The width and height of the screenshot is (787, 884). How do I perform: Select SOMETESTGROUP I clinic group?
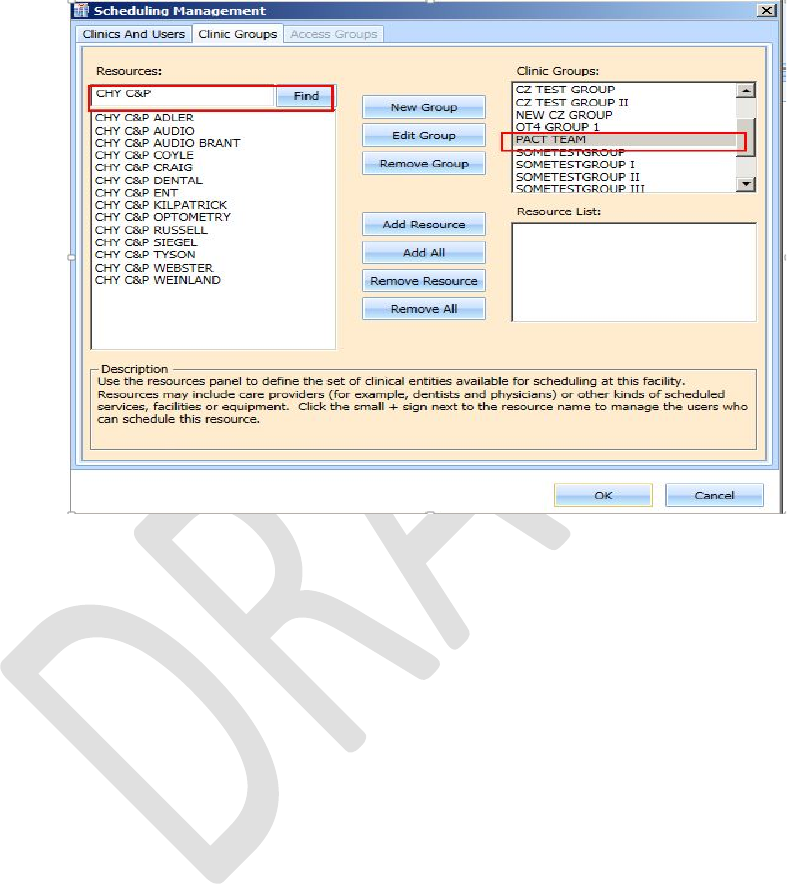click(575, 165)
